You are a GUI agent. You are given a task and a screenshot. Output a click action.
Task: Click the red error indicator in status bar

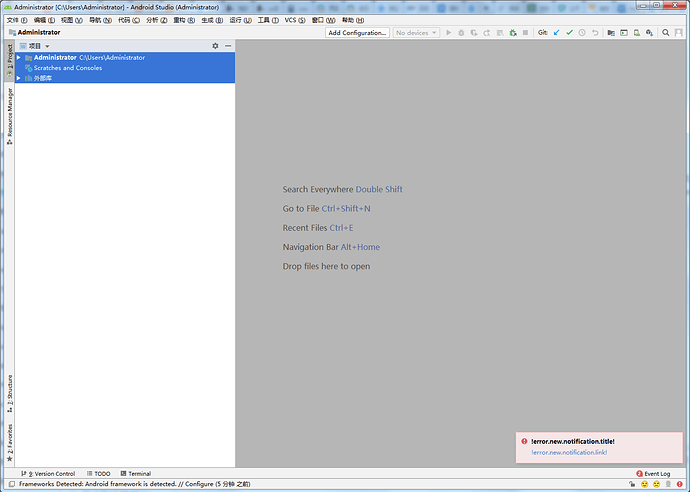pos(680,484)
